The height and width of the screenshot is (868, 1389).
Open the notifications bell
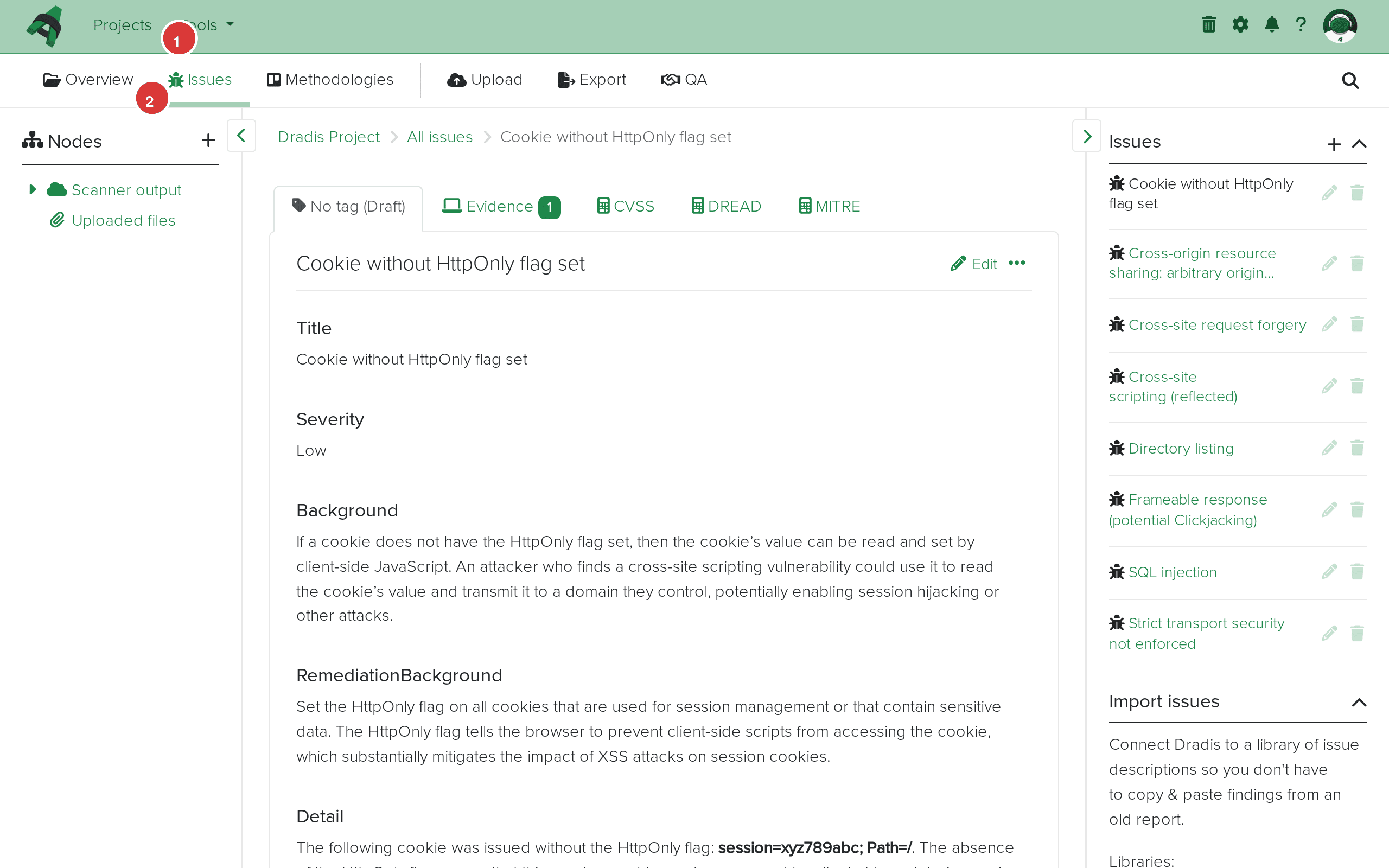(x=1271, y=25)
